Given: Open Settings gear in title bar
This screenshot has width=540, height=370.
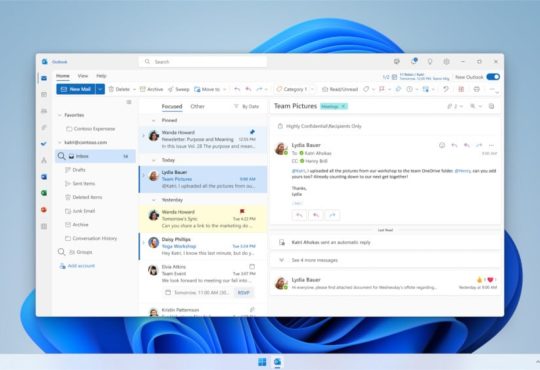Looking at the screenshot, I should click(447, 62).
